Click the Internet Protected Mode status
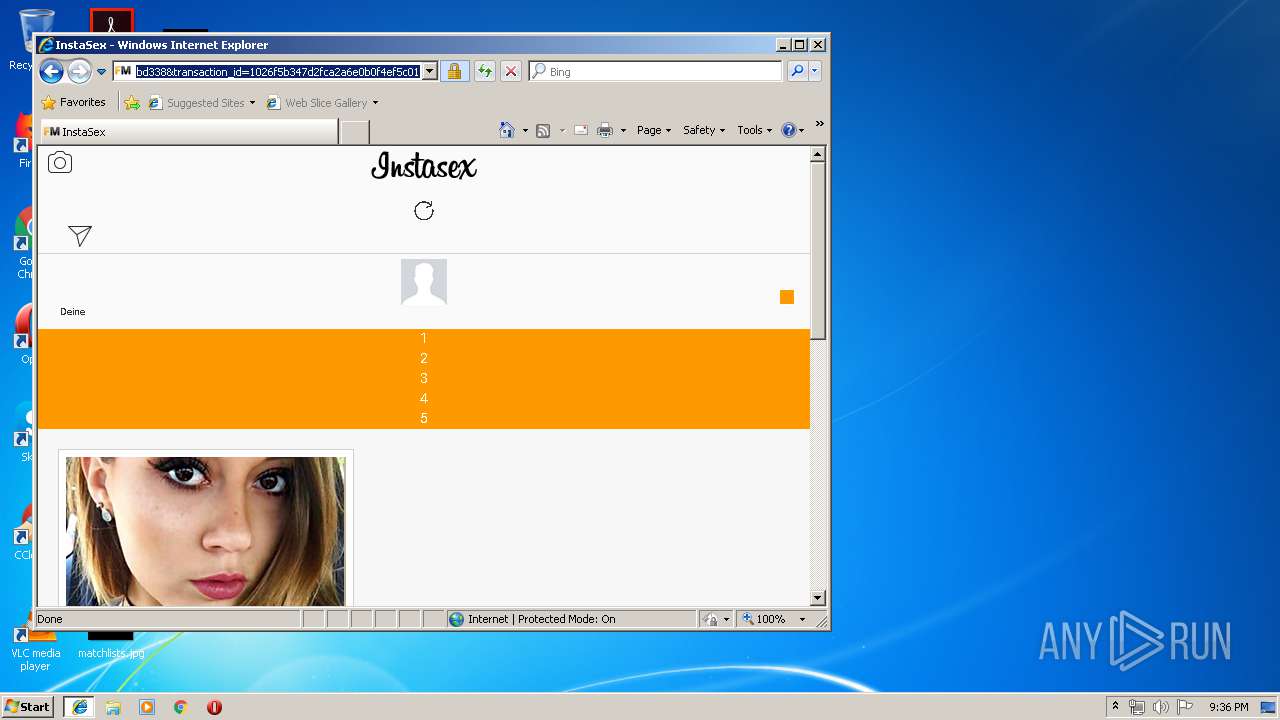This screenshot has width=1280, height=720. pyautogui.click(x=570, y=619)
